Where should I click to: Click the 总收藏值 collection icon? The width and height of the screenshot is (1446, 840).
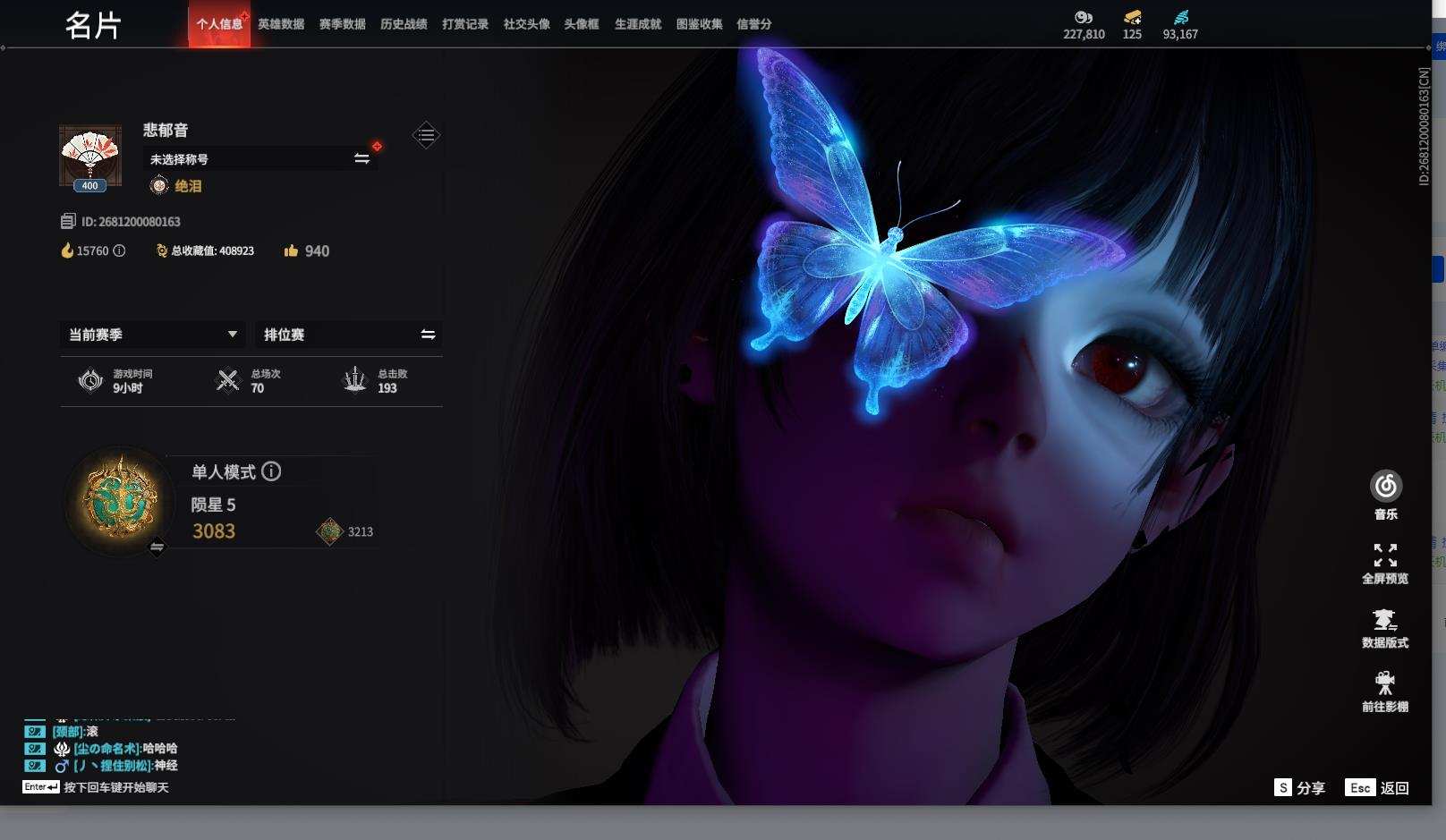click(162, 250)
